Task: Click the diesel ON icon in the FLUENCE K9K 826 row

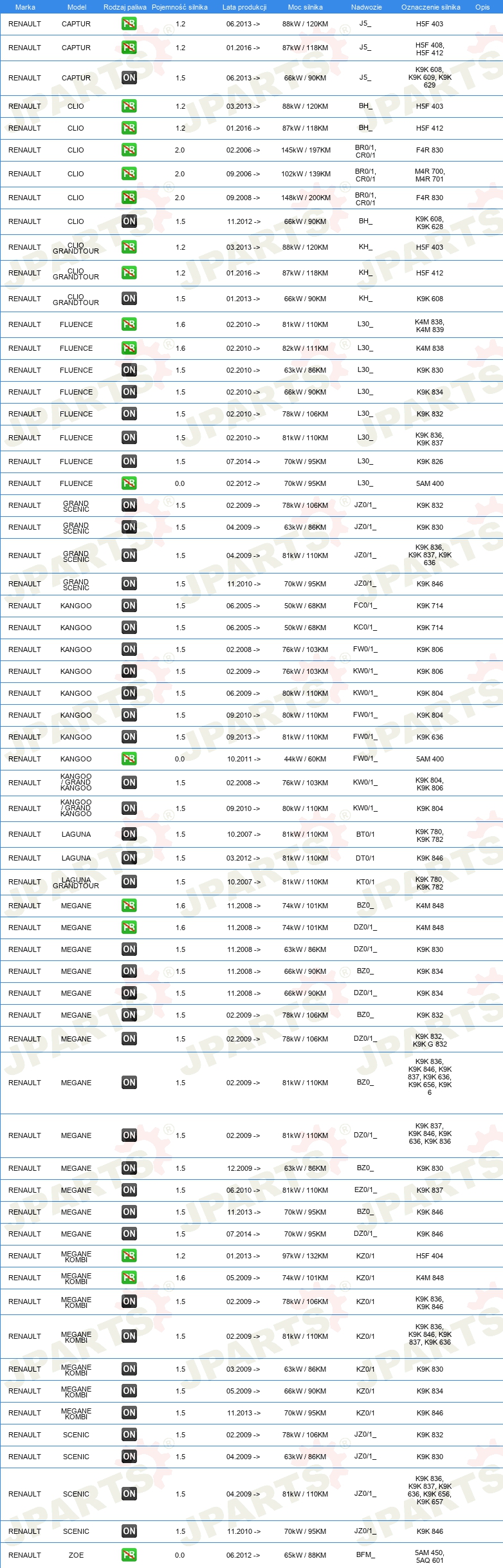Action: (129, 462)
